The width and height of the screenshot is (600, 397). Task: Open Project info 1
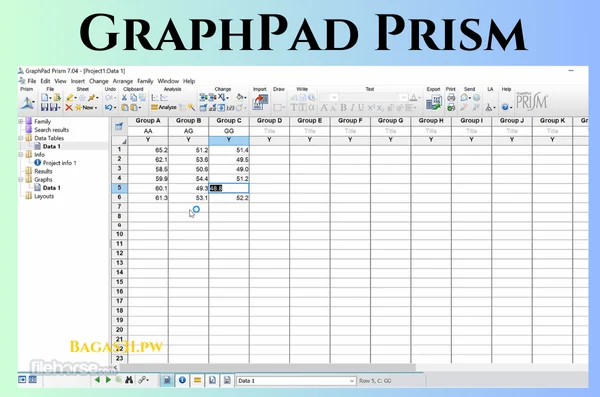pyautogui.click(x=59, y=163)
